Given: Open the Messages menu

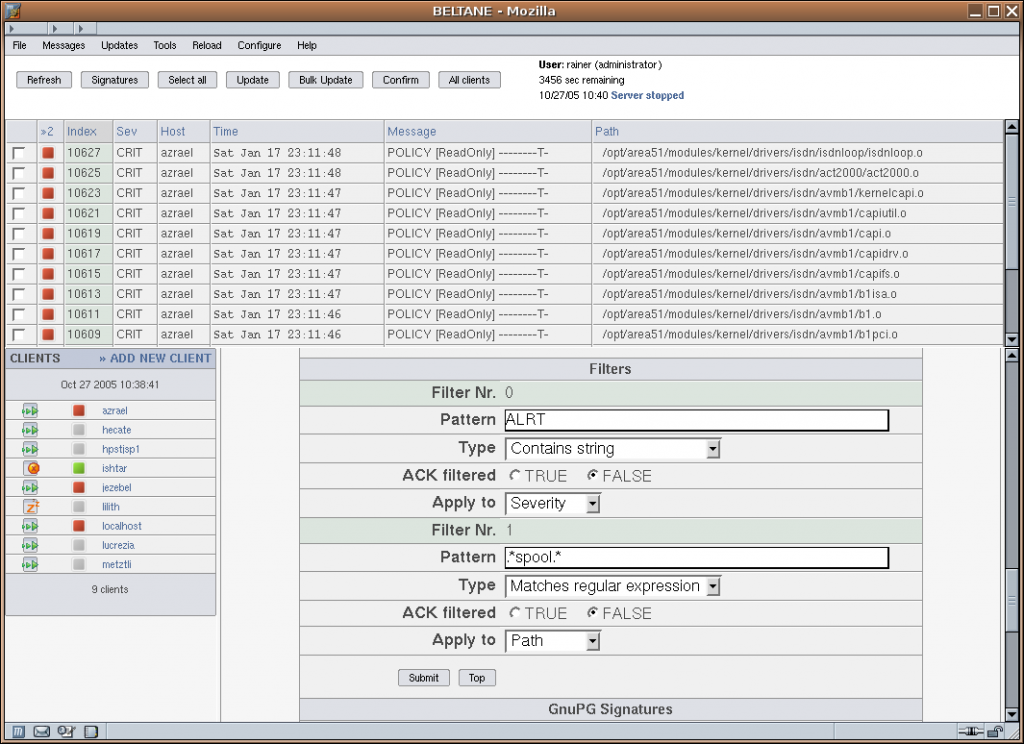Looking at the screenshot, I should (x=63, y=45).
